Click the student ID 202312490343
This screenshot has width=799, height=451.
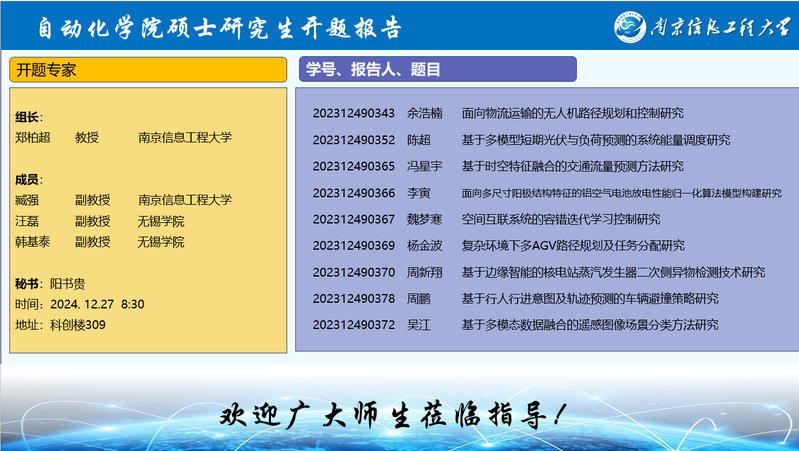pos(353,113)
